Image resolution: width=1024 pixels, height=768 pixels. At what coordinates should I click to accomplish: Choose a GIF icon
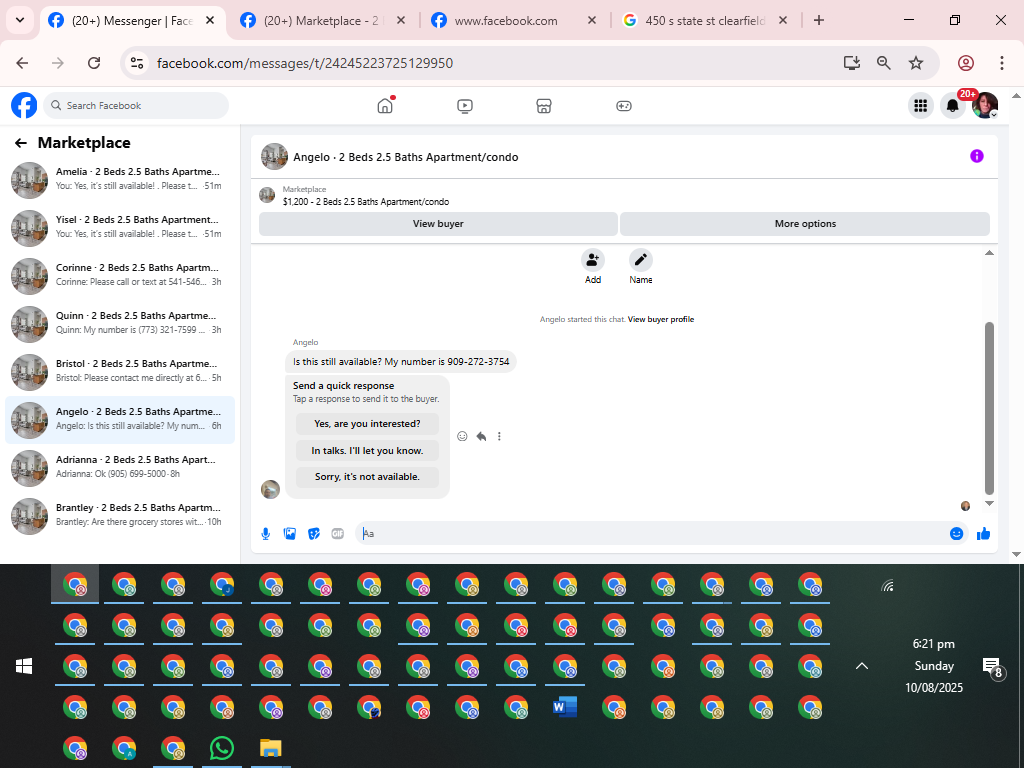pyautogui.click(x=338, y=534)
